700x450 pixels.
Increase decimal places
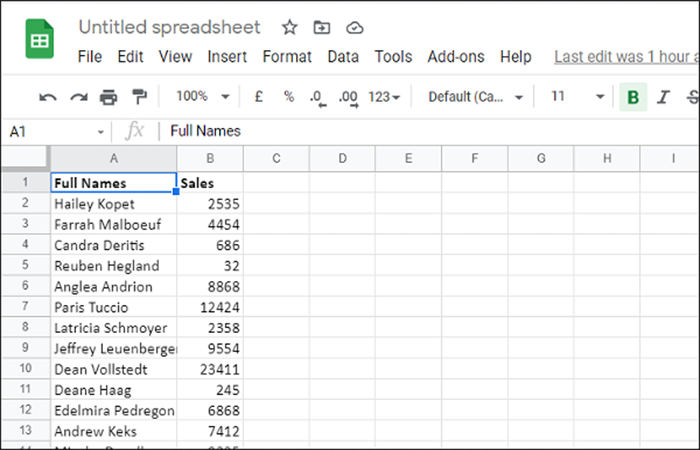tap(348, 98)
